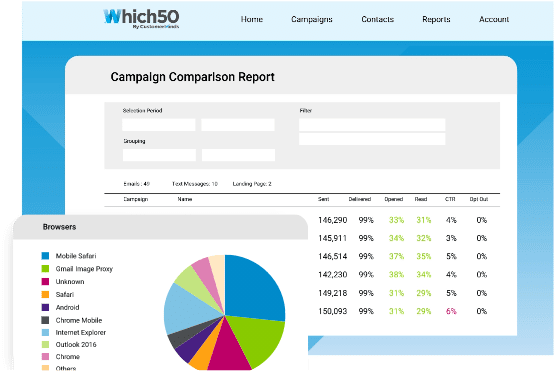
Task: Click the first Selection Period field
Action: coord(159,124)
